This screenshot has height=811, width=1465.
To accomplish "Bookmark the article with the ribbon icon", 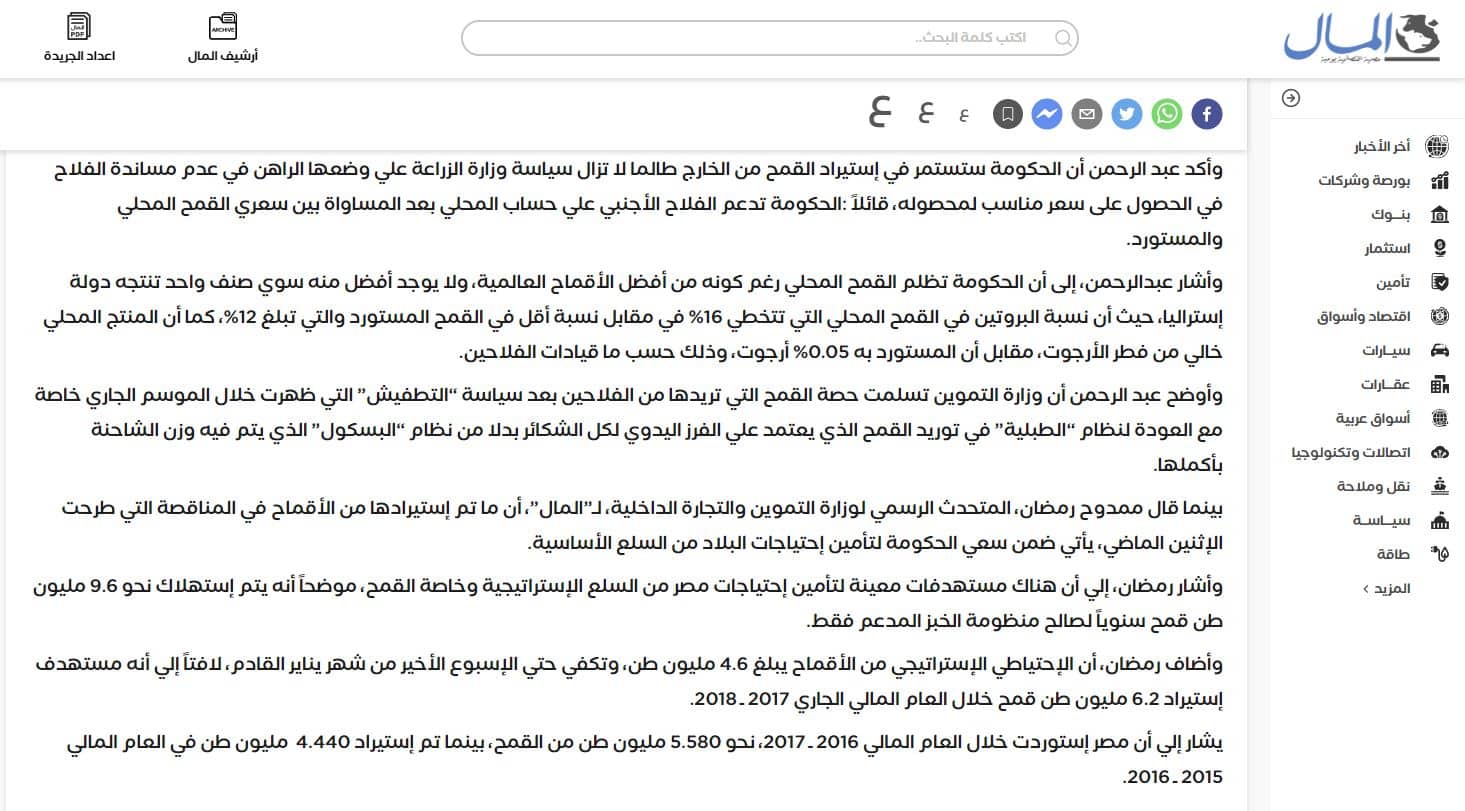I will click(1007, 114).
